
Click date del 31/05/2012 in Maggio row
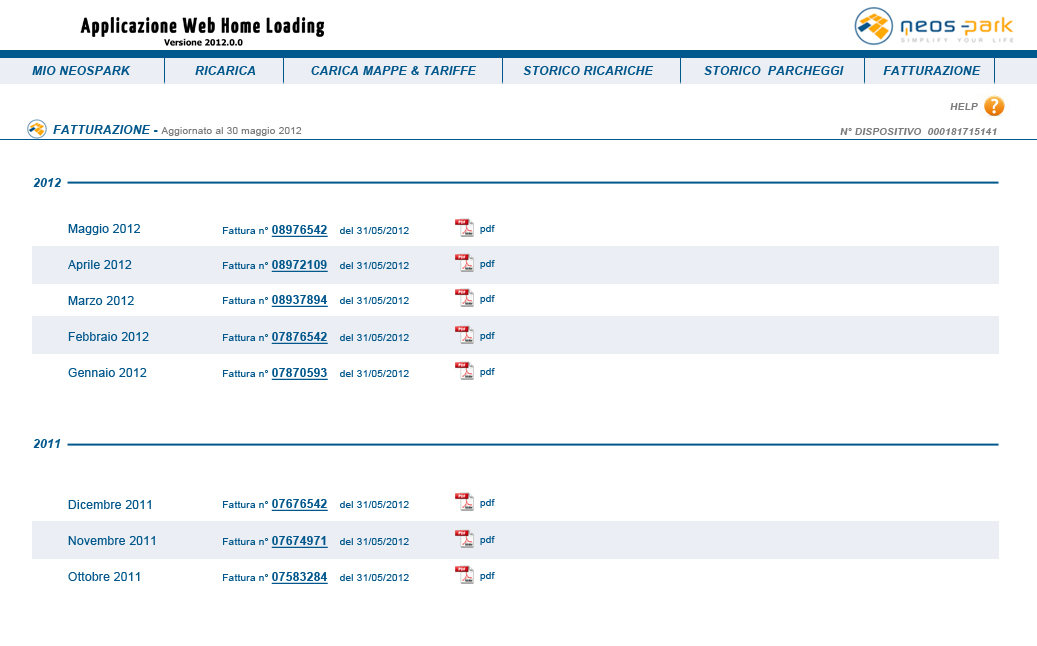click(374, 231)
